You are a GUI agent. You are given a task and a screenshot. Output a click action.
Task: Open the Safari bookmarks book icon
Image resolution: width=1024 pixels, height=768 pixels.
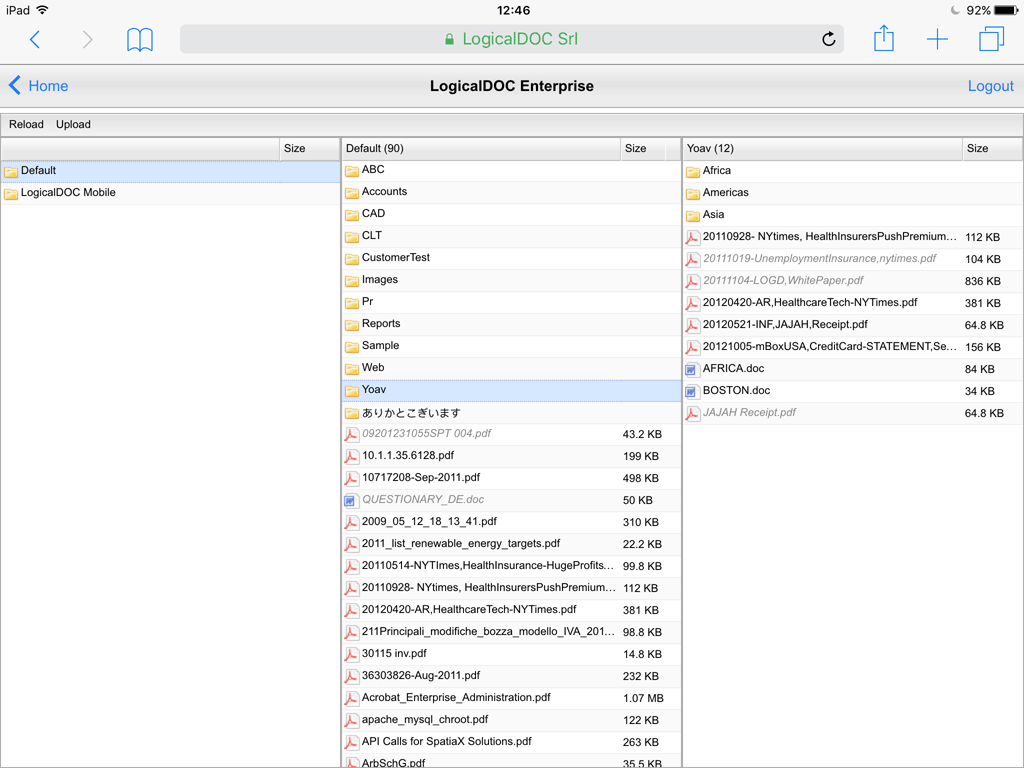[x=140, y=40]
